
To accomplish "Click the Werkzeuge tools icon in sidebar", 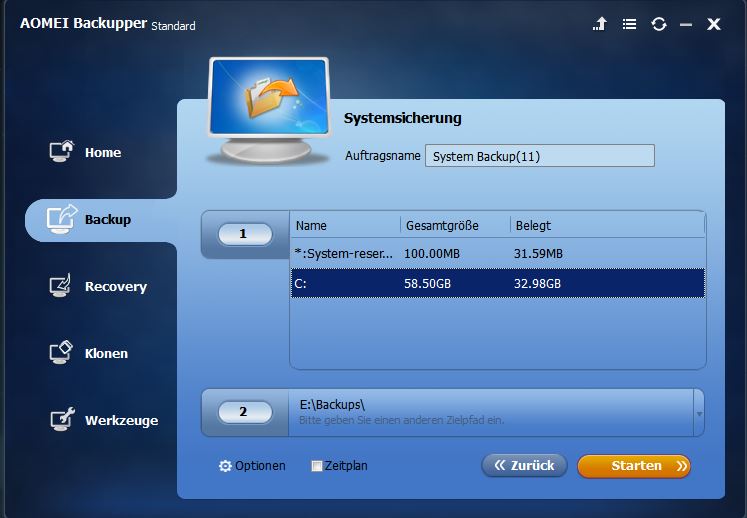I will coord(62,419).
